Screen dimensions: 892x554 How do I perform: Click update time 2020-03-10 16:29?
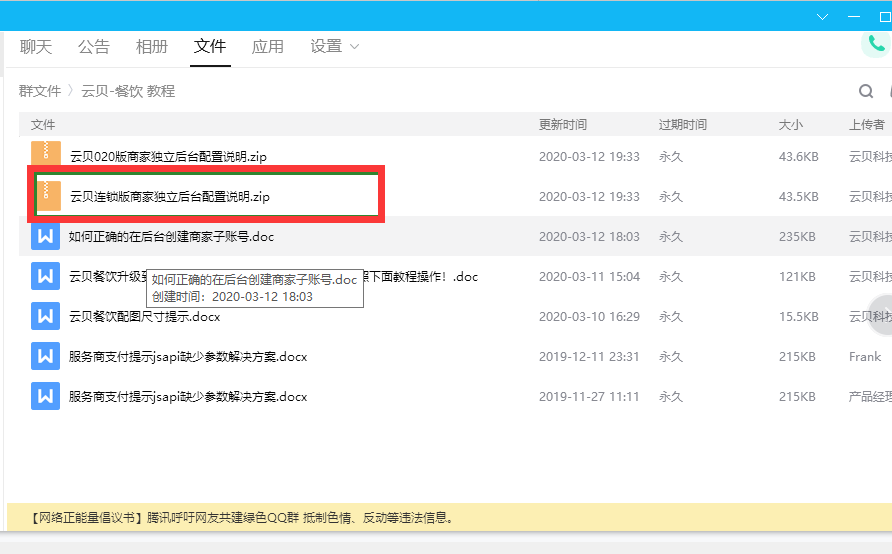[589, 316]
